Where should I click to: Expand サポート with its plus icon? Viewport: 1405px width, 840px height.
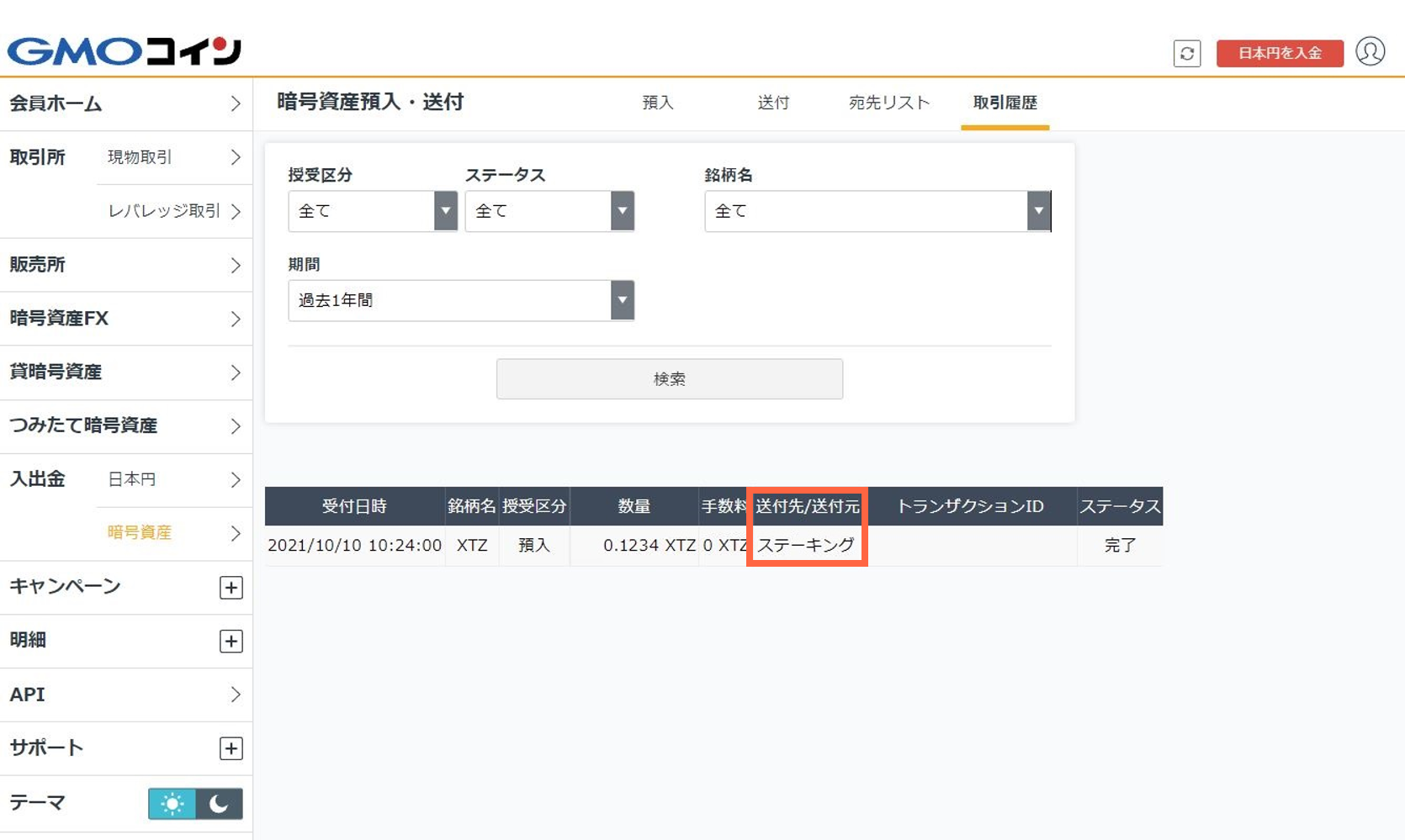(230, 748)
